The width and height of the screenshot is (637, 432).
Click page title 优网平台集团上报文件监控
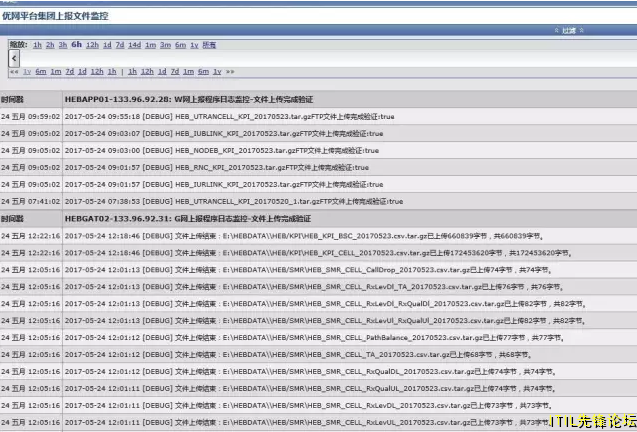(55, 16)
